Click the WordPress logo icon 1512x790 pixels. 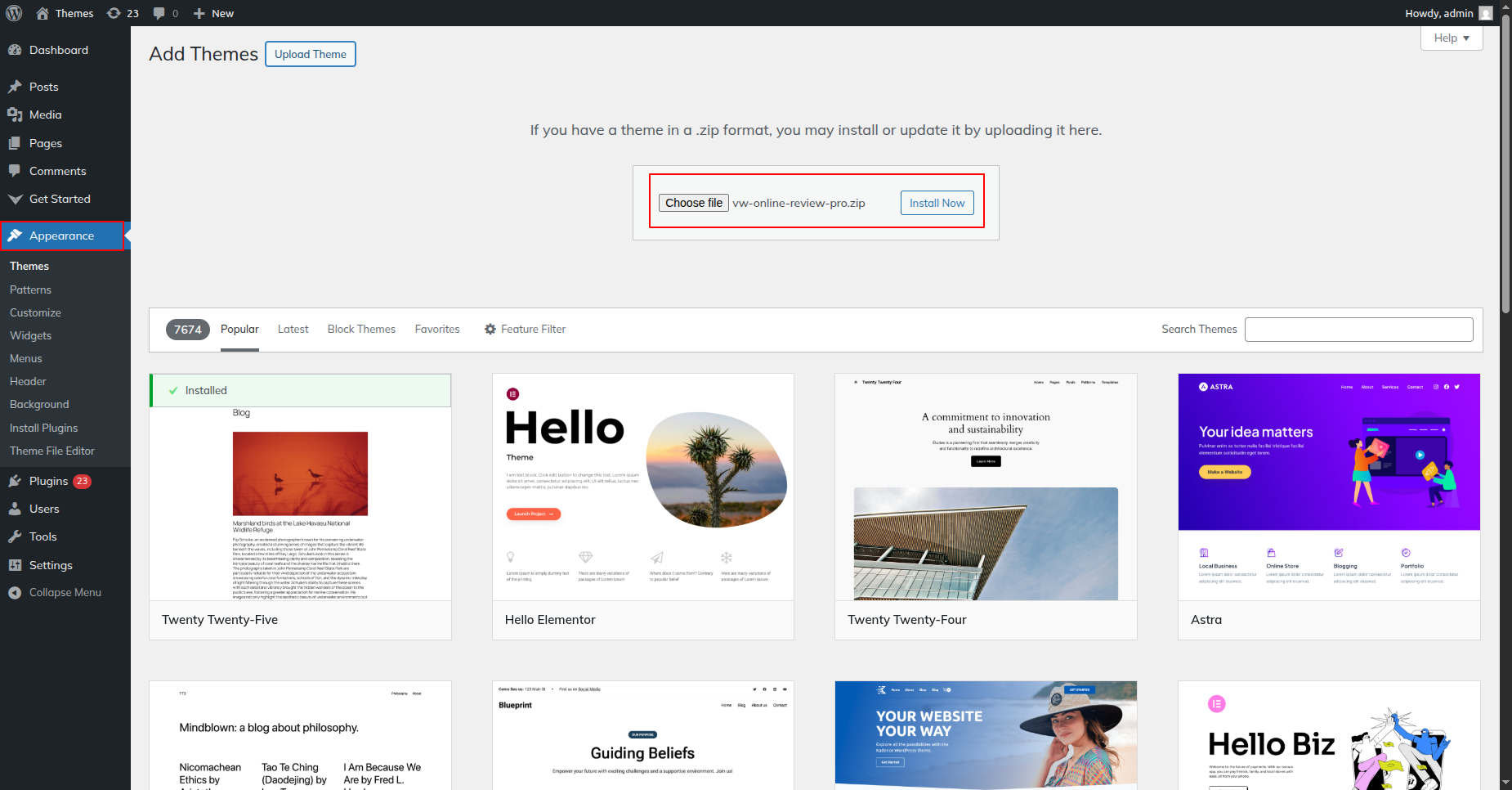coord(14,13)
